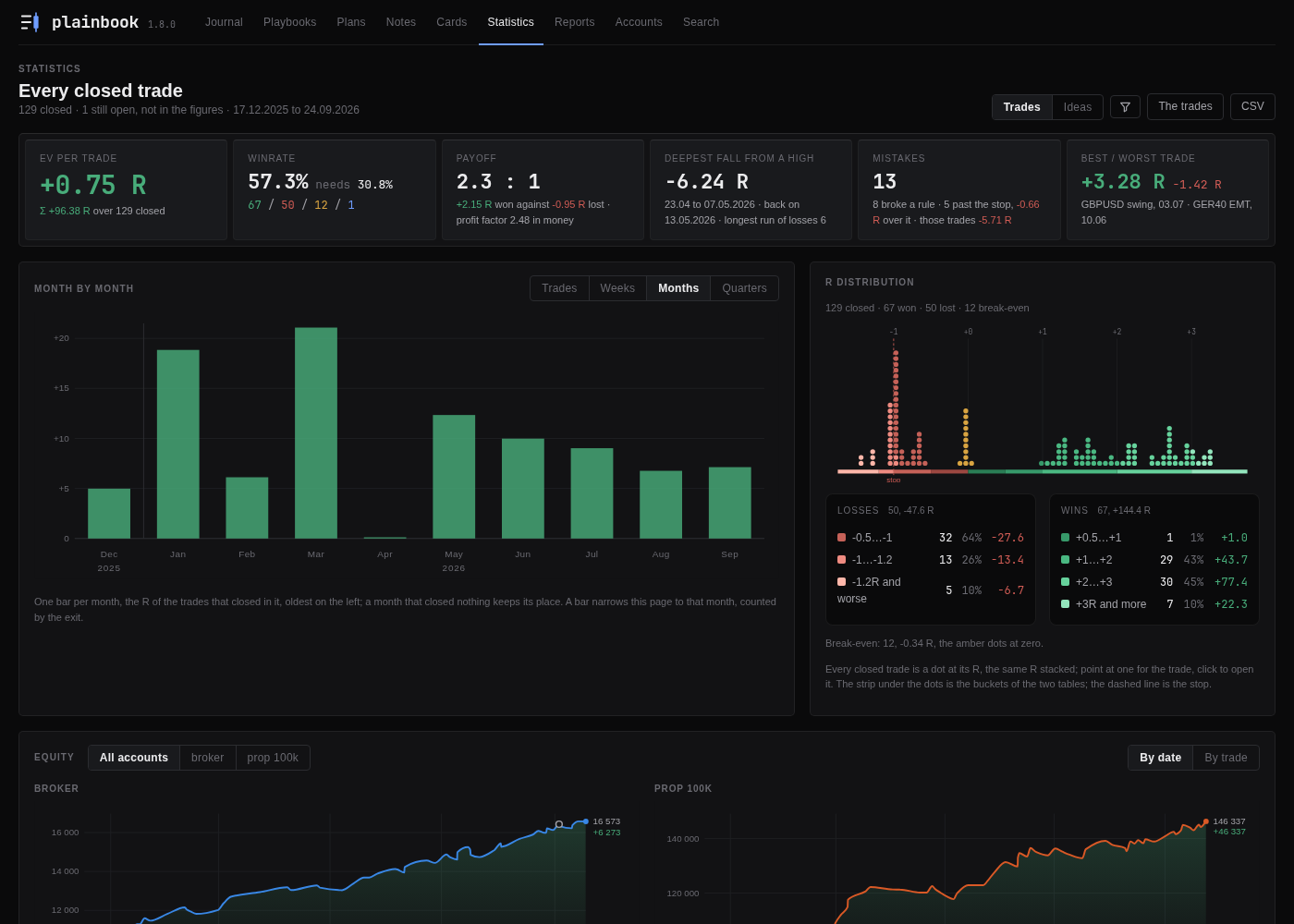Click the '-1.2R and worse' losses label

point(869,590)
